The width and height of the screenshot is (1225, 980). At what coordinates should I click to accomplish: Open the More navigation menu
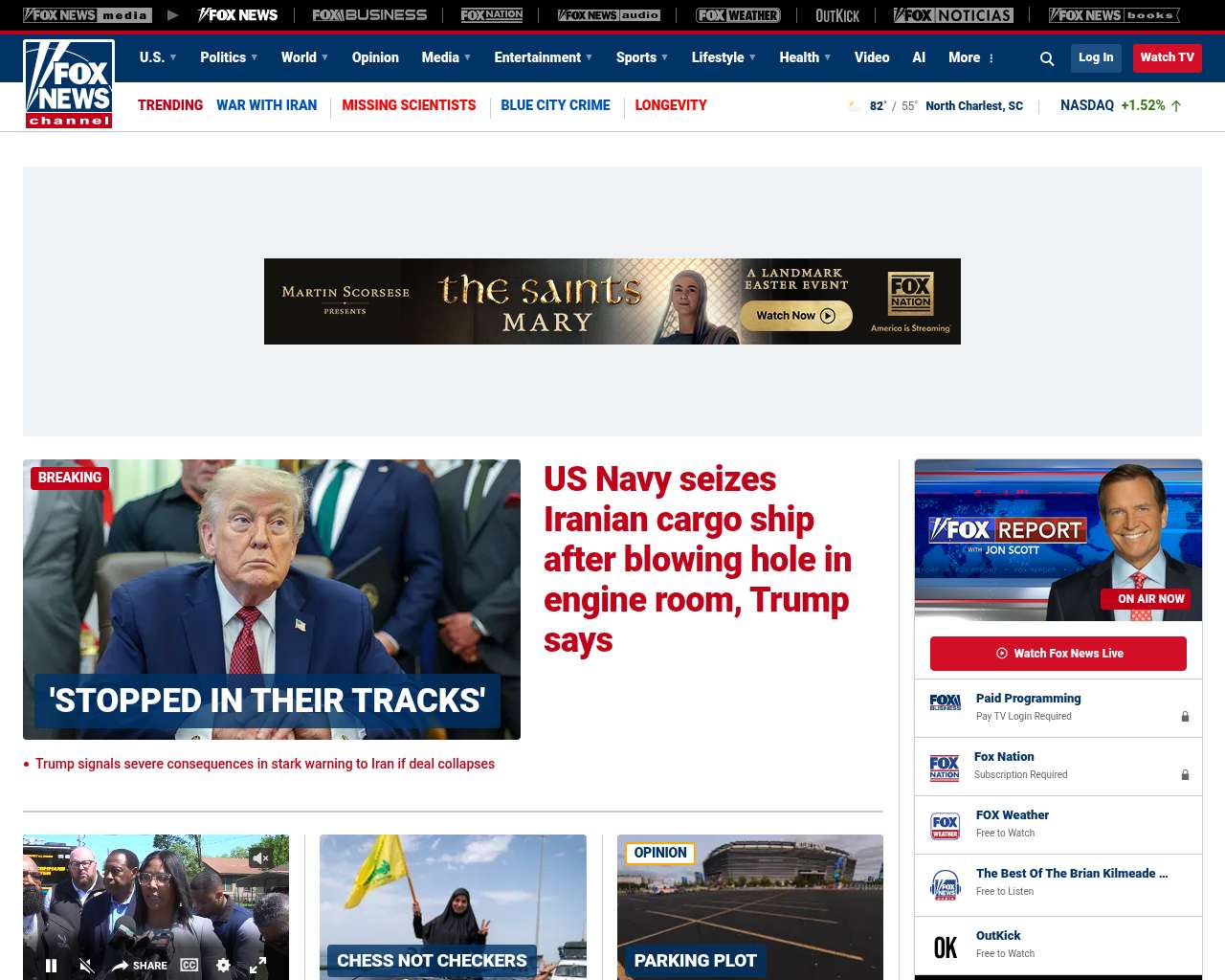(x=971, y=57)
